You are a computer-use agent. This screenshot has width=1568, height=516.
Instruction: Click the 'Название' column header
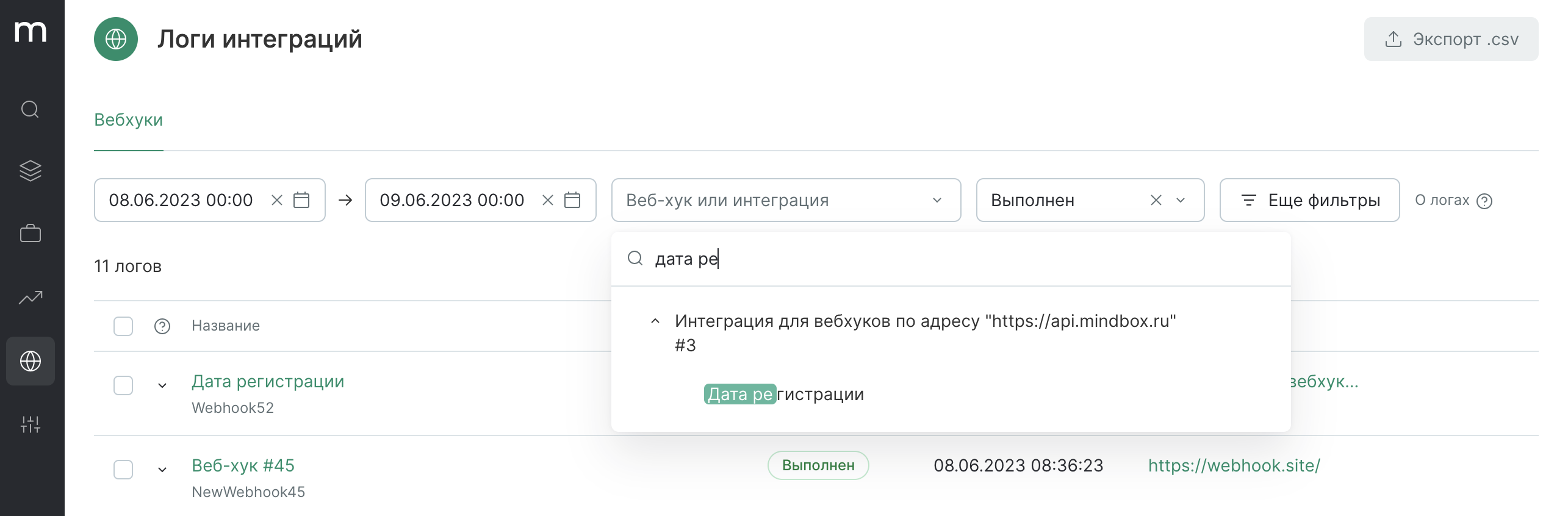(226, 326)
